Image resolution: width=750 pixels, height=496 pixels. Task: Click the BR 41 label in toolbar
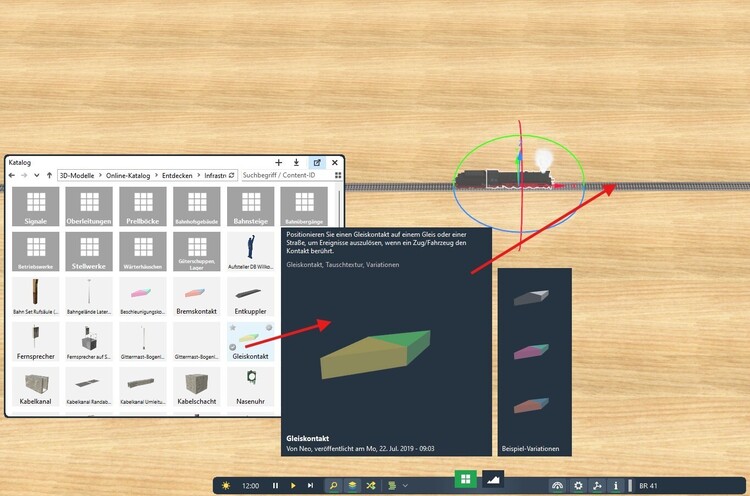click(x=648, y=485)
